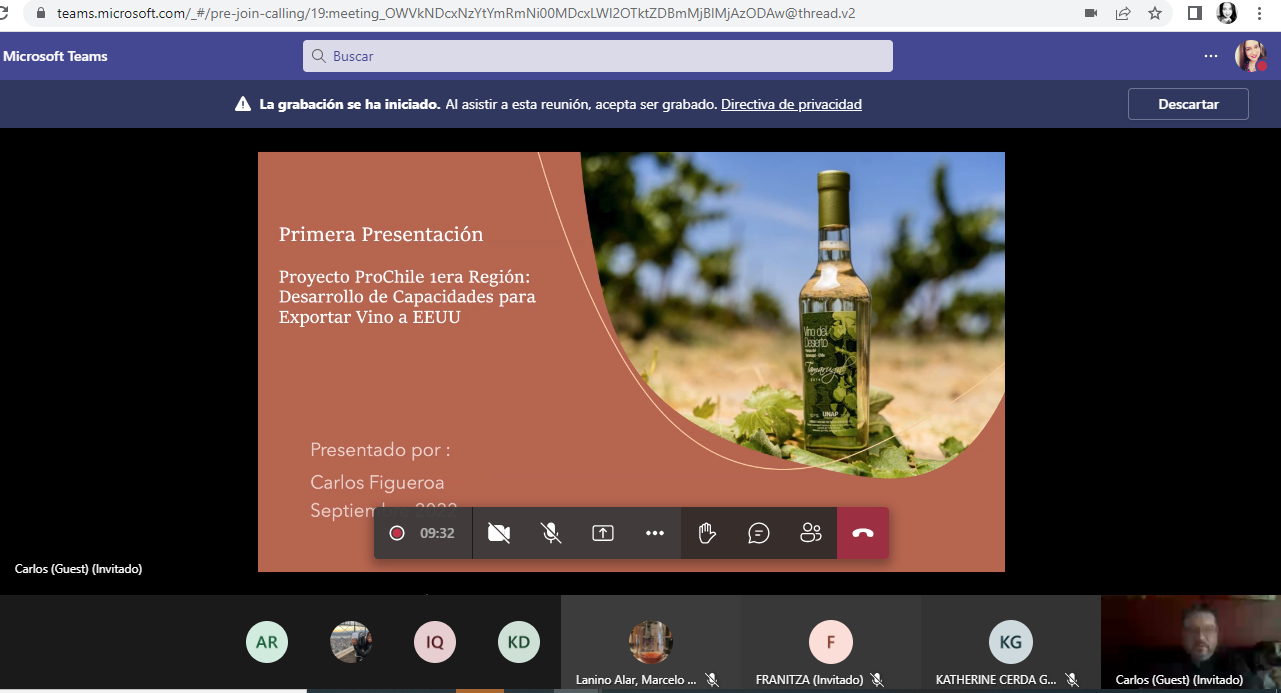Turn on the camera in call toolbar
The height and width of the screenshot is (693, 1281).
pyautogui.click(x=499, y=533)
